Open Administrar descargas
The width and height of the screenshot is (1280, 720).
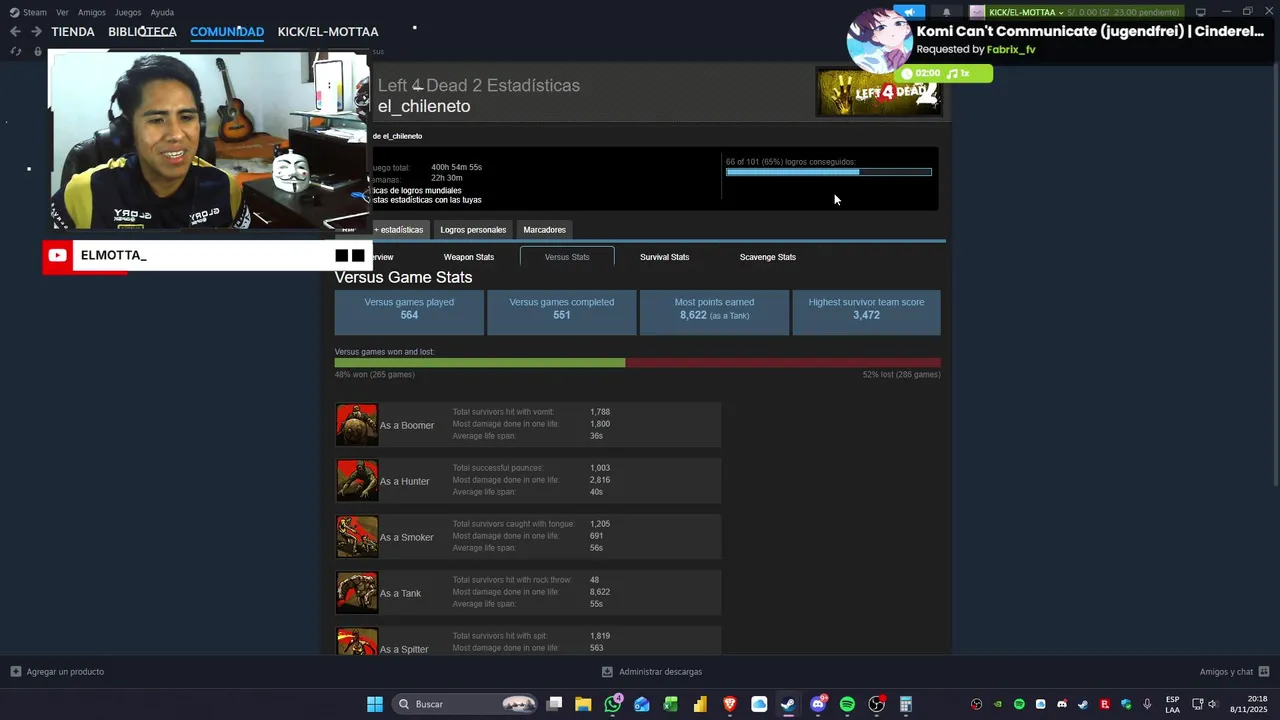tap(652, 672)
